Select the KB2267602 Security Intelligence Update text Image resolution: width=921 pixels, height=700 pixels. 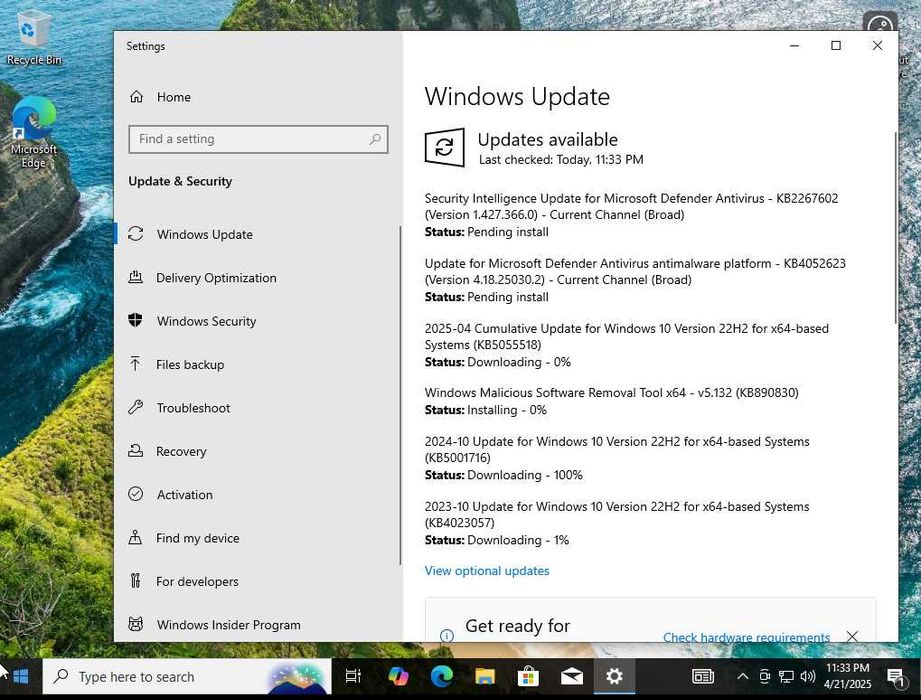click(631, 207)
